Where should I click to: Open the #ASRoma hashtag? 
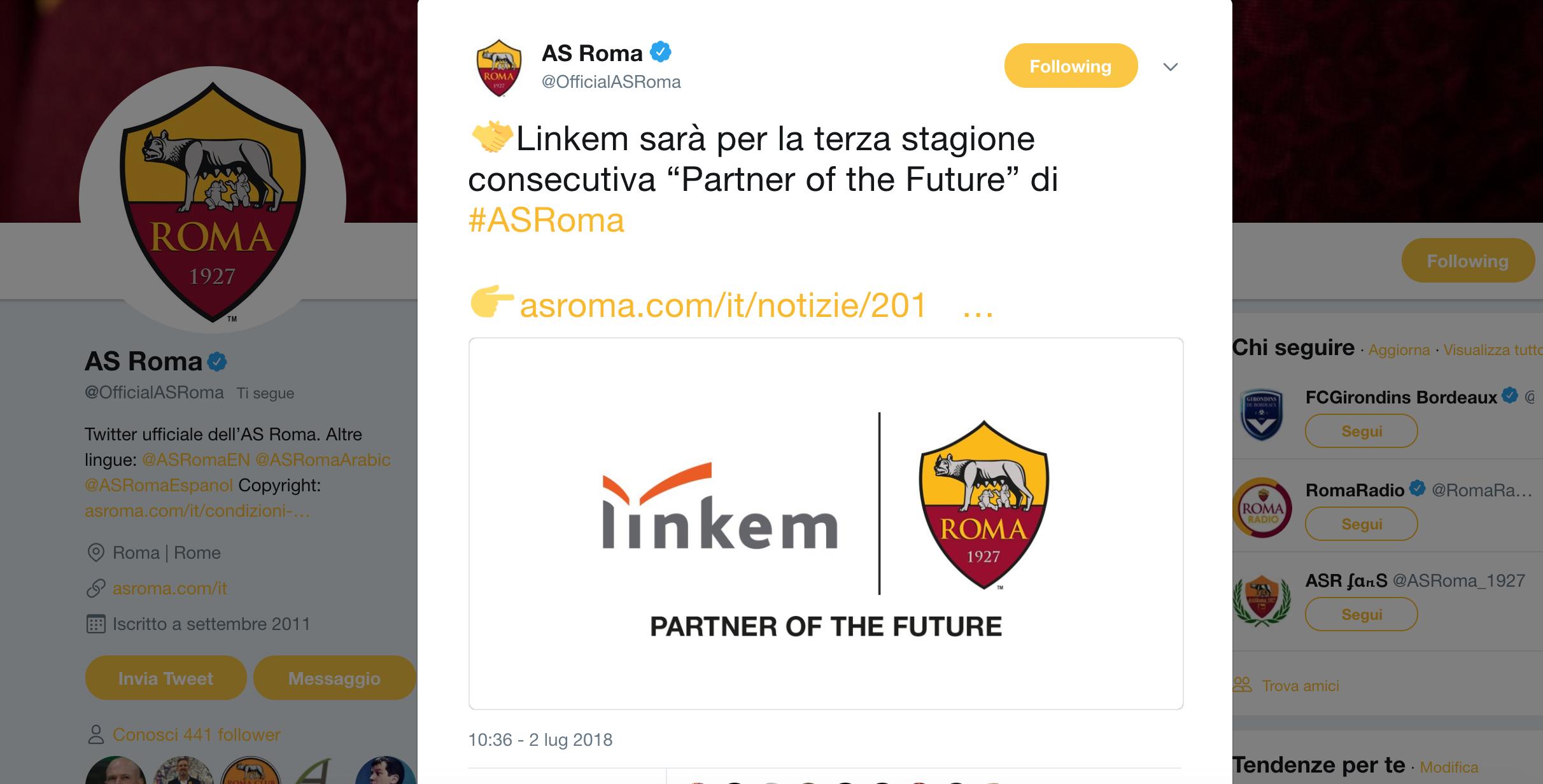pos(546,220)
